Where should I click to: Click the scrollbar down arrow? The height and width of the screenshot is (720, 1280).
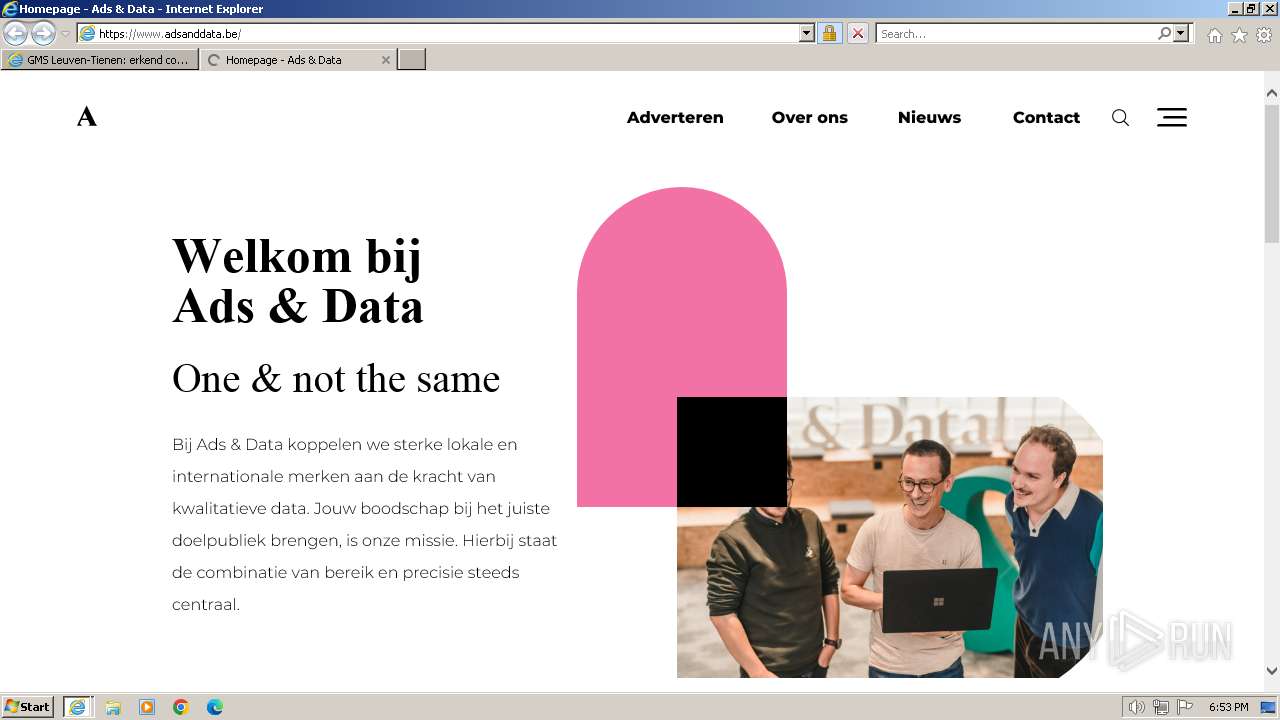pos(1272,671)
